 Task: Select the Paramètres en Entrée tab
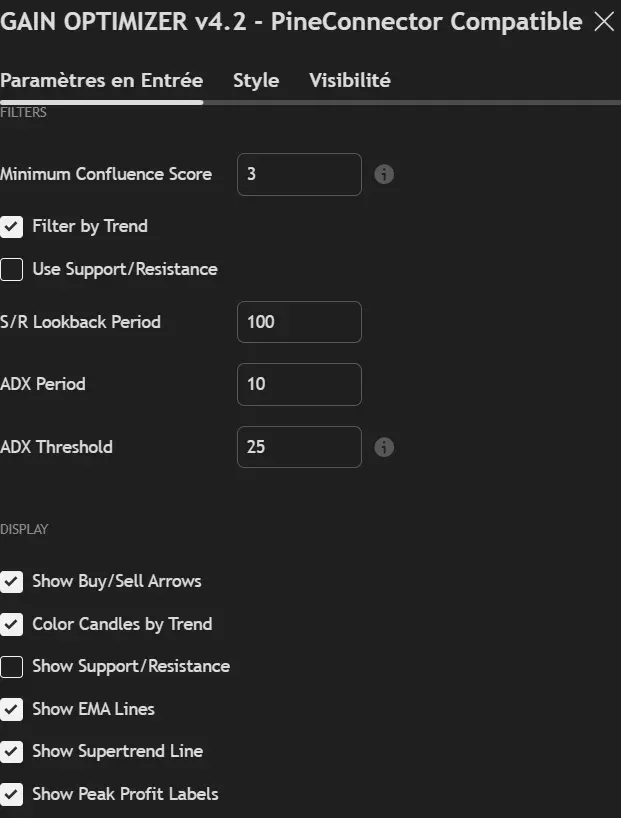click(103, 81)
